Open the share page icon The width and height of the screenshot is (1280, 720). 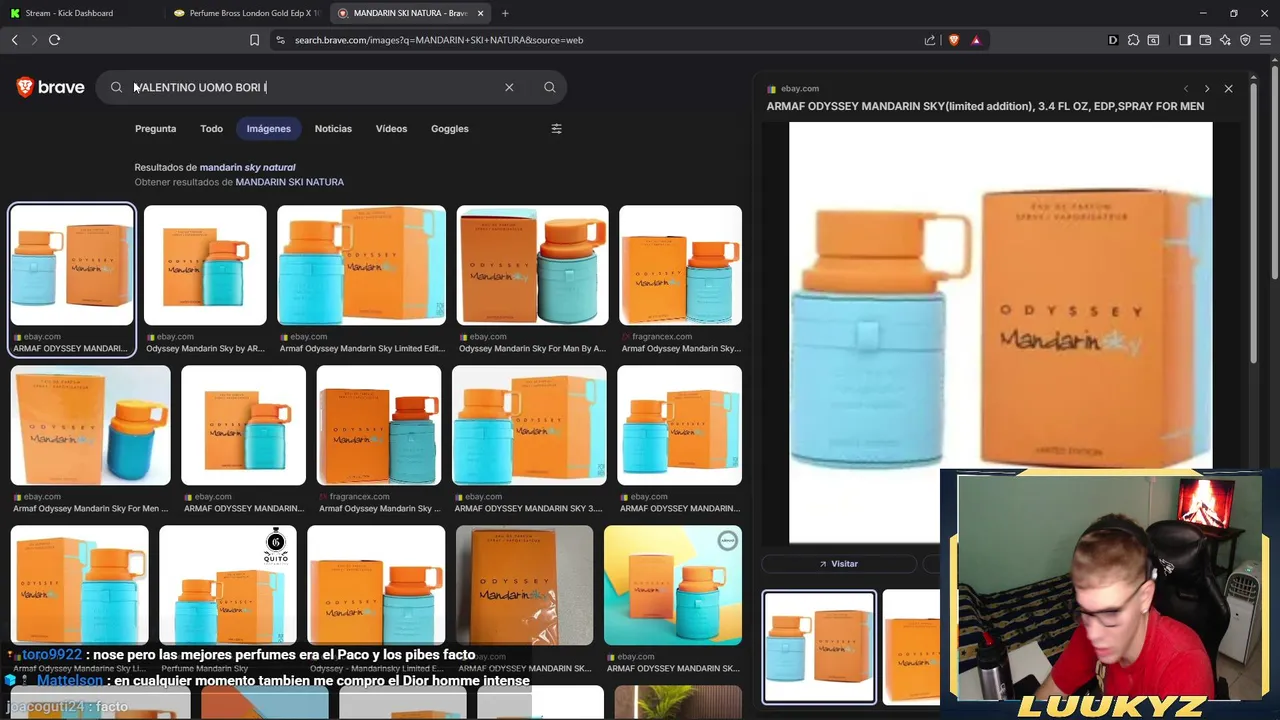tap(930, 40)
